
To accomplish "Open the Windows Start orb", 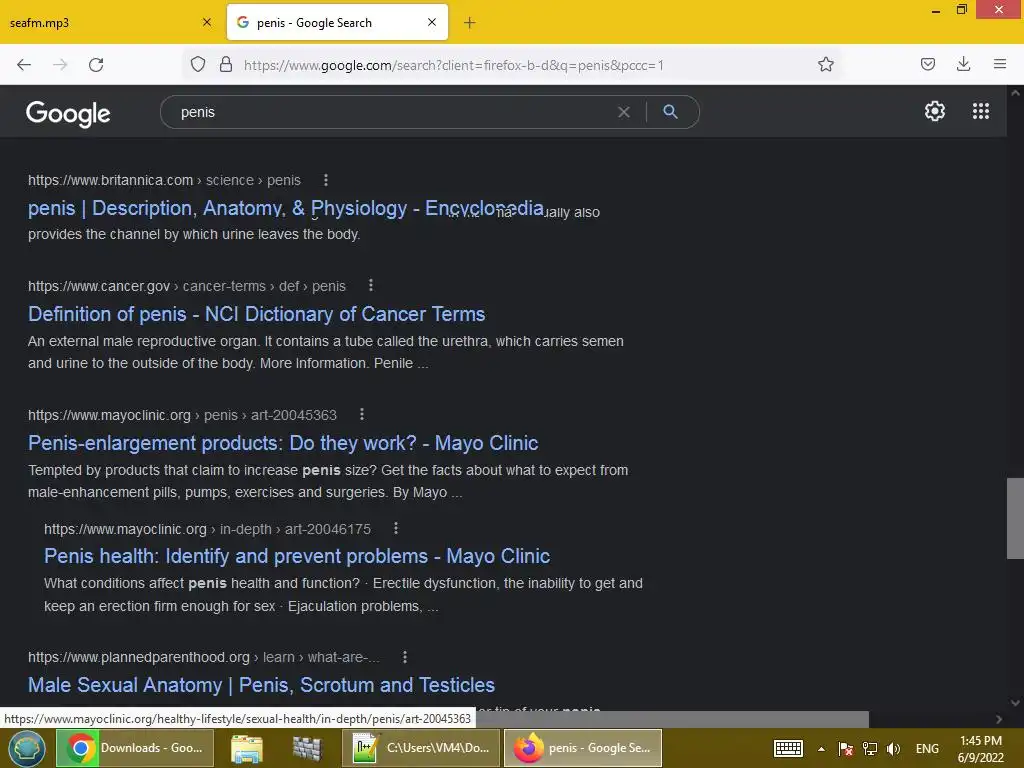I will [26, 748].
